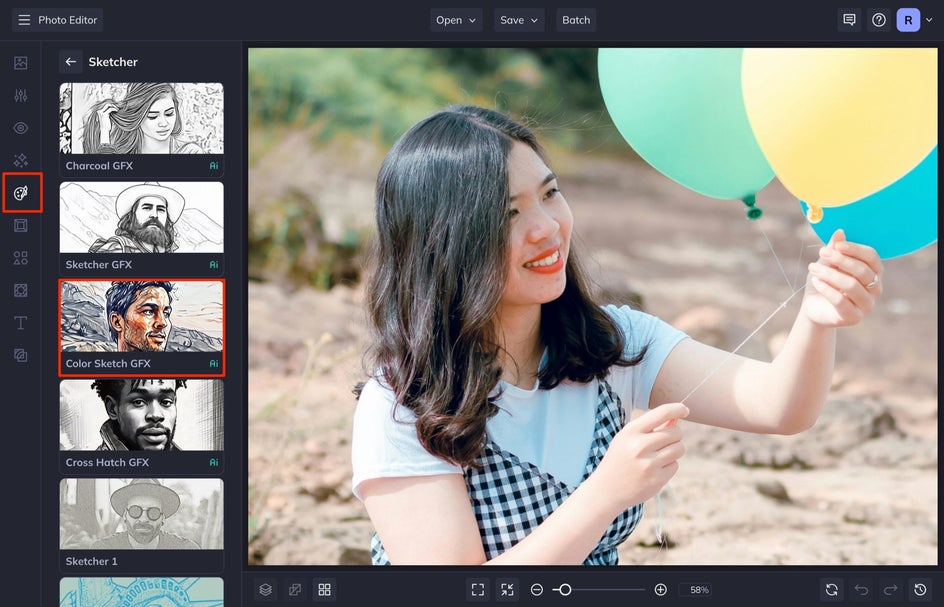The width and height of the screenshot is (944, 607).
Task: Redo the last action
Action: pyautogui.click(x=890, y=590)
